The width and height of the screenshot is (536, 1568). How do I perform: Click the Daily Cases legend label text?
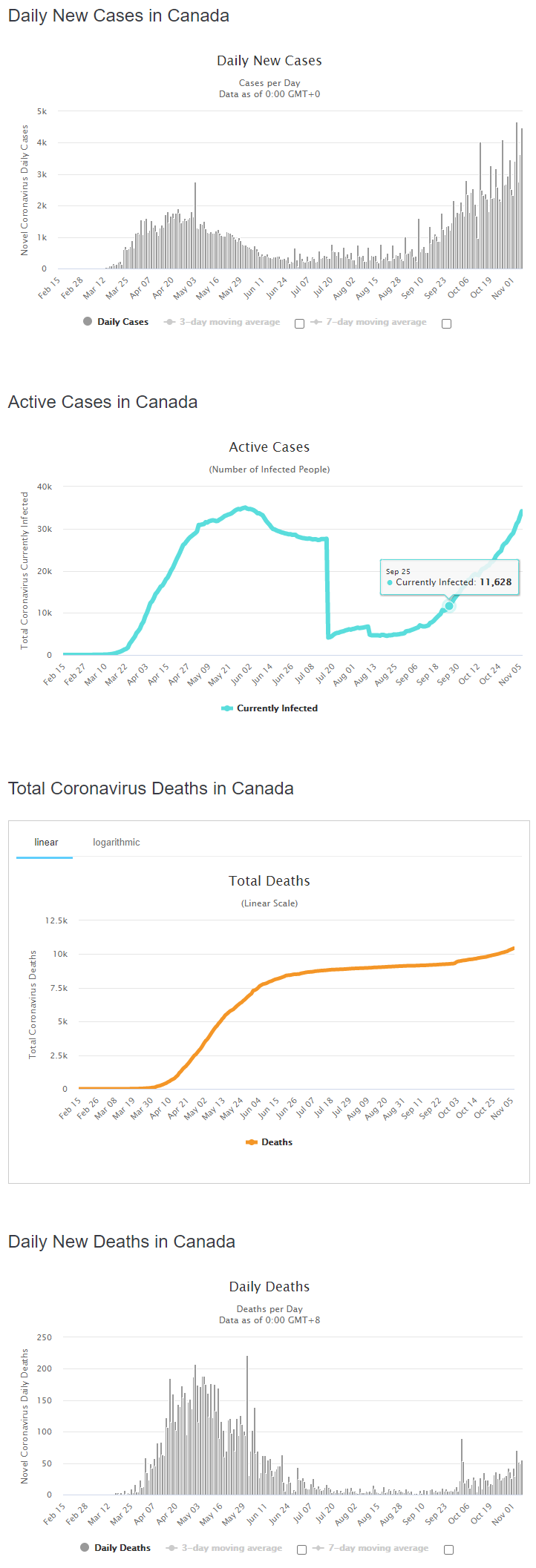[122, 322]
